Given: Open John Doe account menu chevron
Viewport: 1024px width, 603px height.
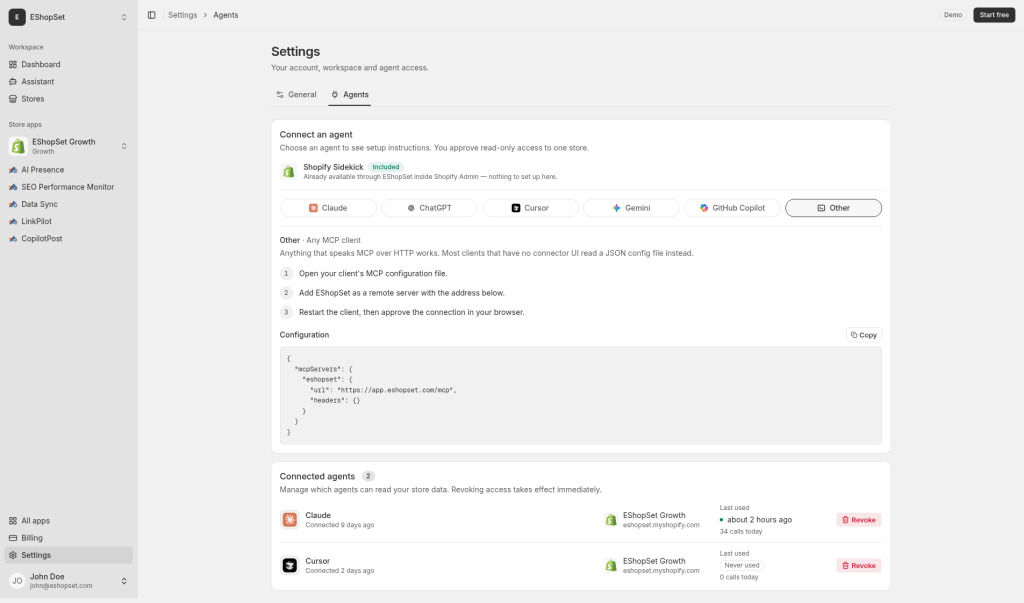Looking at the screenshot, I should tap(124, 581).
